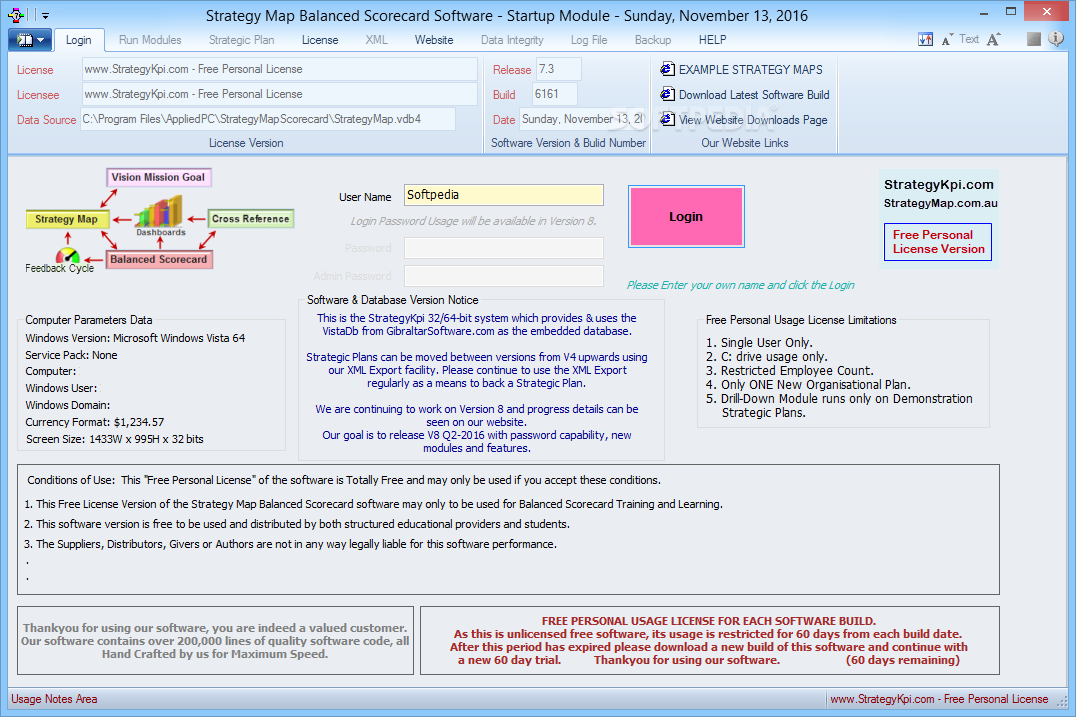This screenshot has height=717, width=1076.
Task: Click the StrategyMap.com.au text
Action: pos(940,203)
